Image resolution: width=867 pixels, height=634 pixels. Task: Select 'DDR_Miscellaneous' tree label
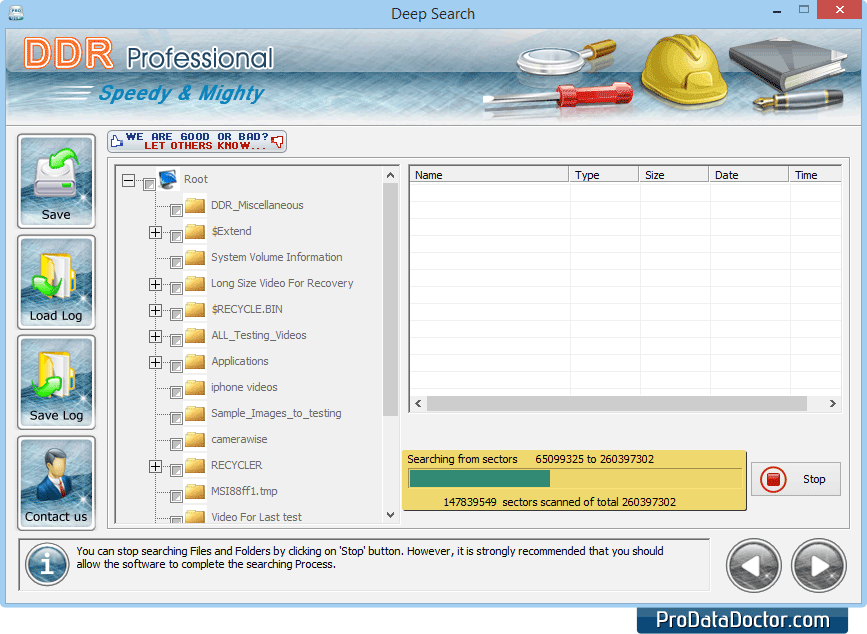click(x=257, y=205)
